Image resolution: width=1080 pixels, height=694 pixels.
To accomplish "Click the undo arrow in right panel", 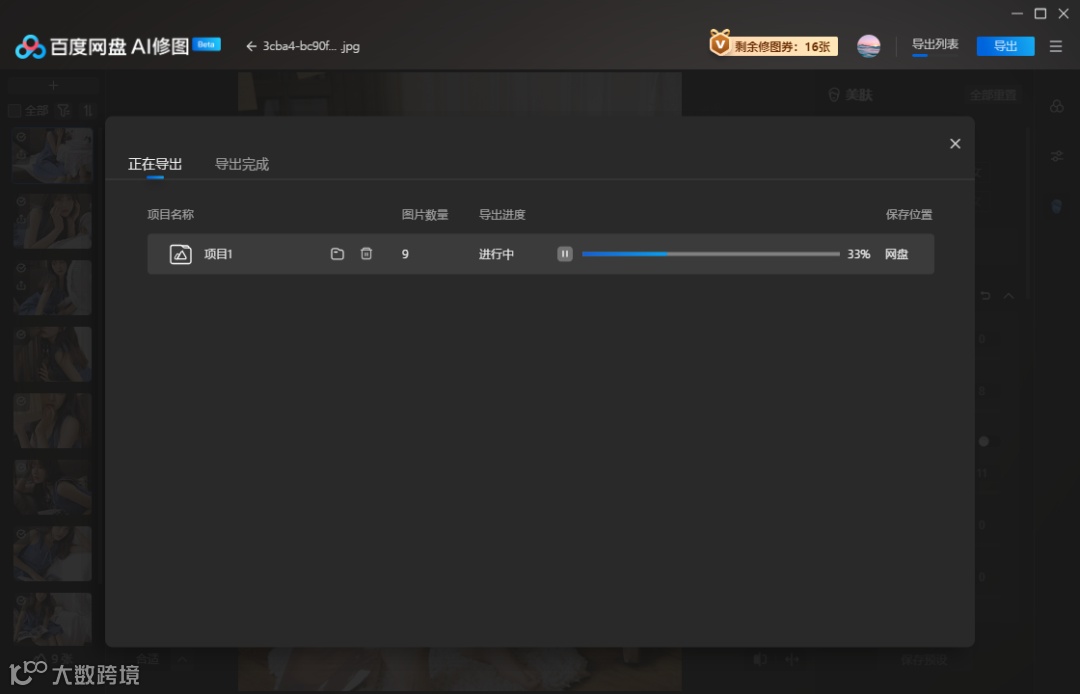I will tap(985, 295).
